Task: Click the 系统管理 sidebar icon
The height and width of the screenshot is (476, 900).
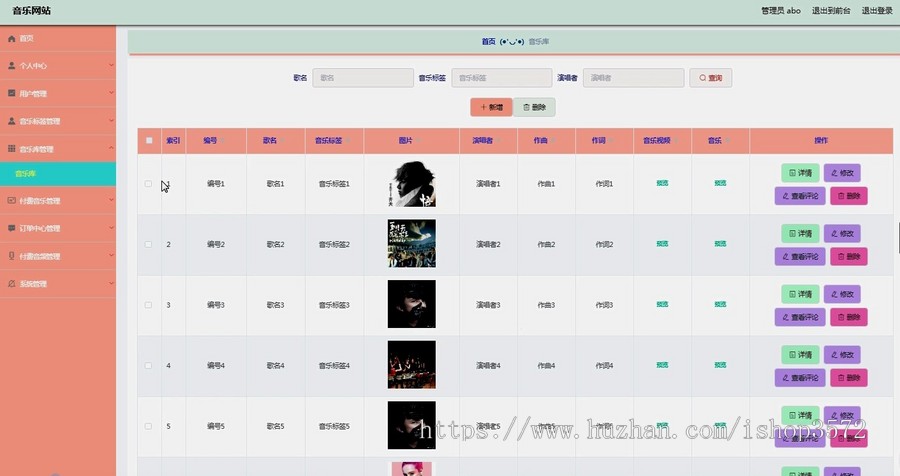Action: (x=11, y=284)
